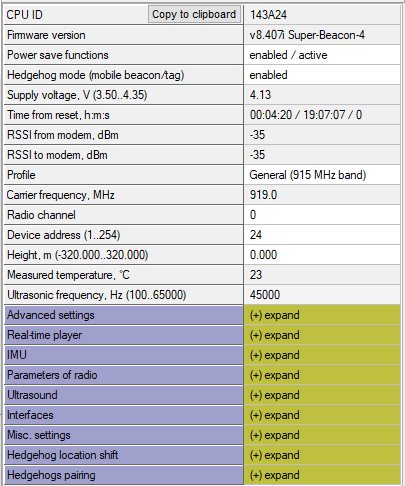Select the Firmware version label

coord(46,35)
